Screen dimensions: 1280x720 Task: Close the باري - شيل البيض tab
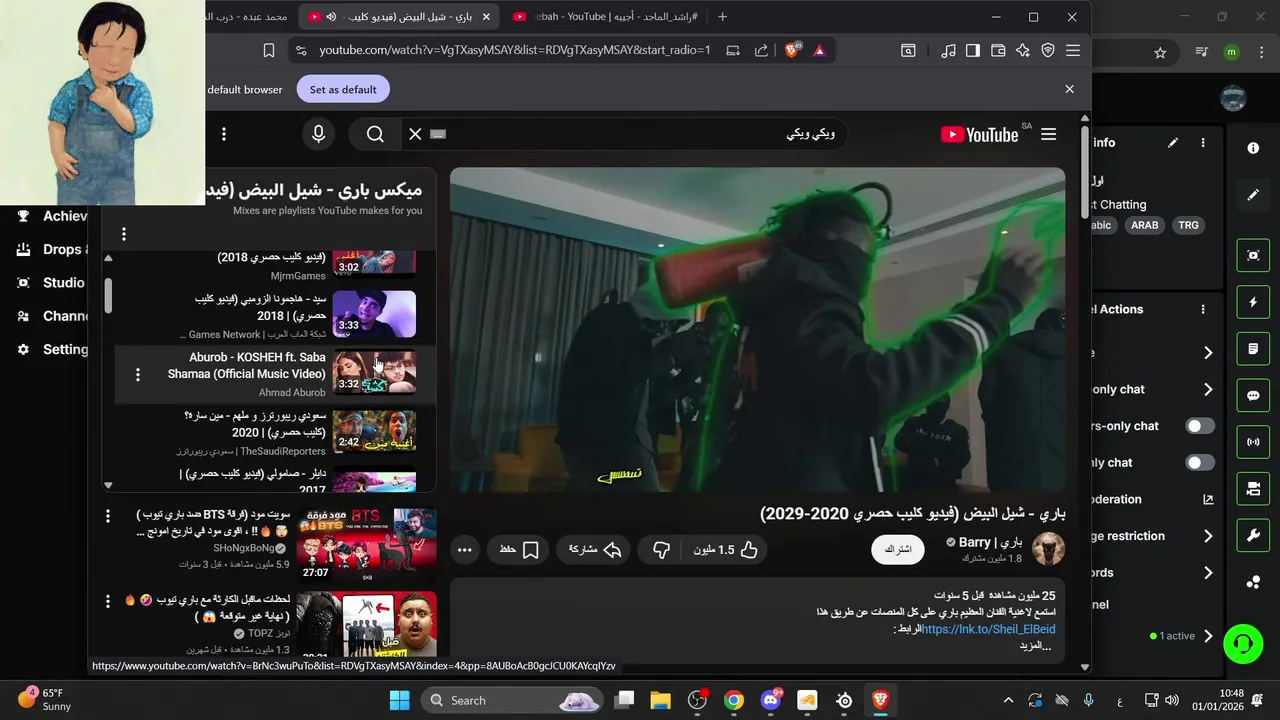click(x=487, y=17)
